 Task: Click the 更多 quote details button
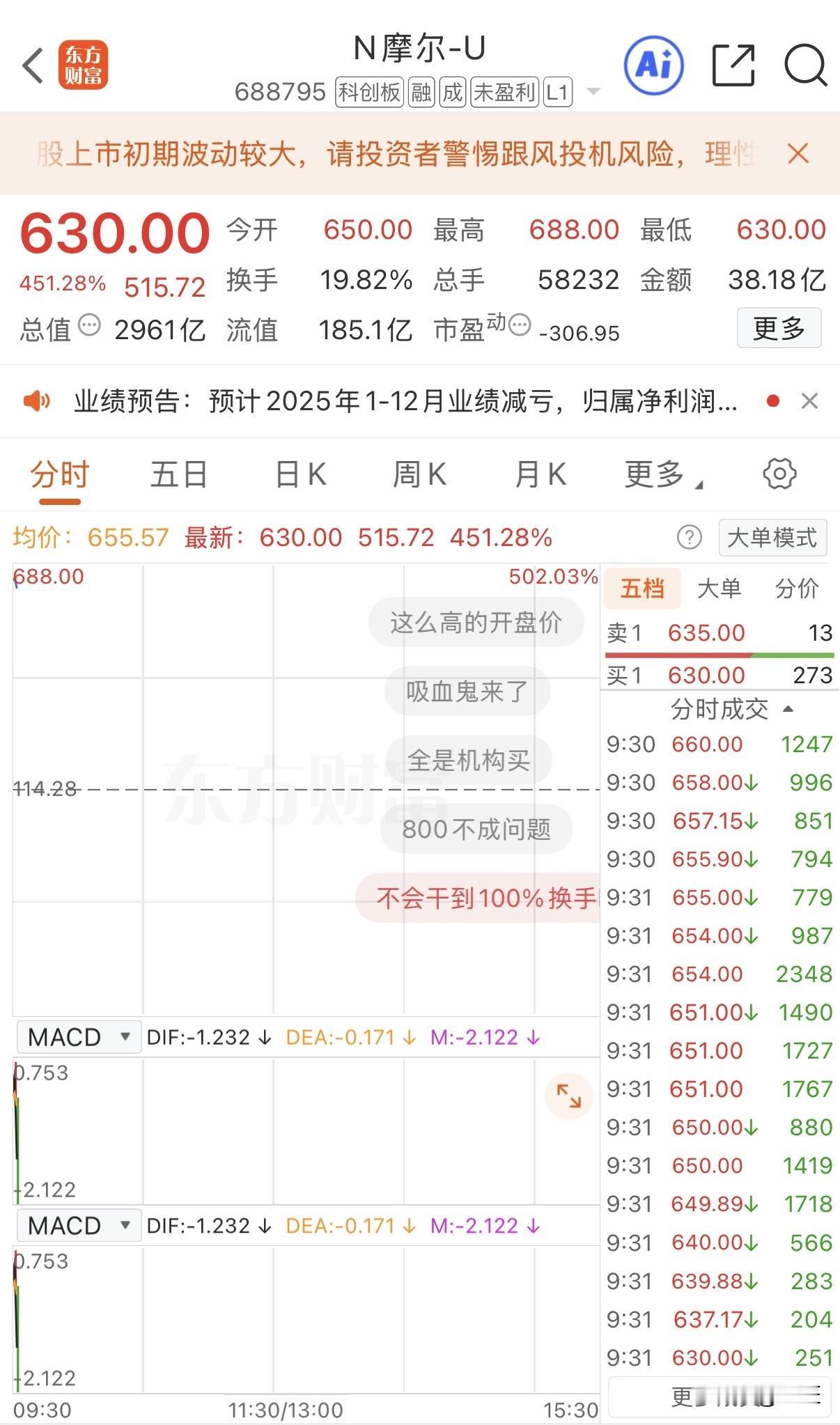[x=779, y=328]
